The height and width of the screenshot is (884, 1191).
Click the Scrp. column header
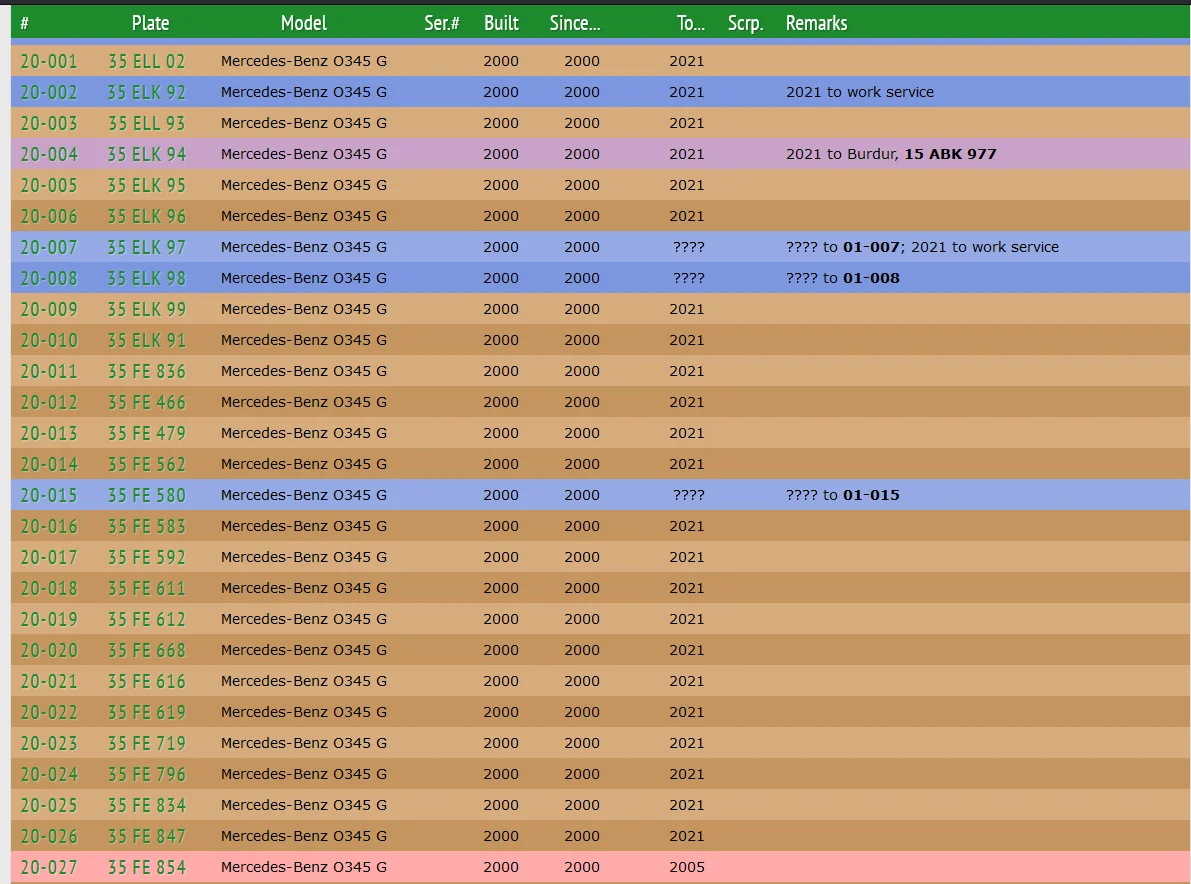[x=745, y=23]
